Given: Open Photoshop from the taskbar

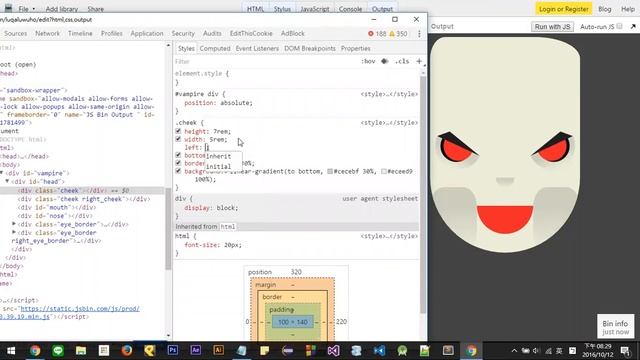Looking at the screenshot, I should [173, 351].
